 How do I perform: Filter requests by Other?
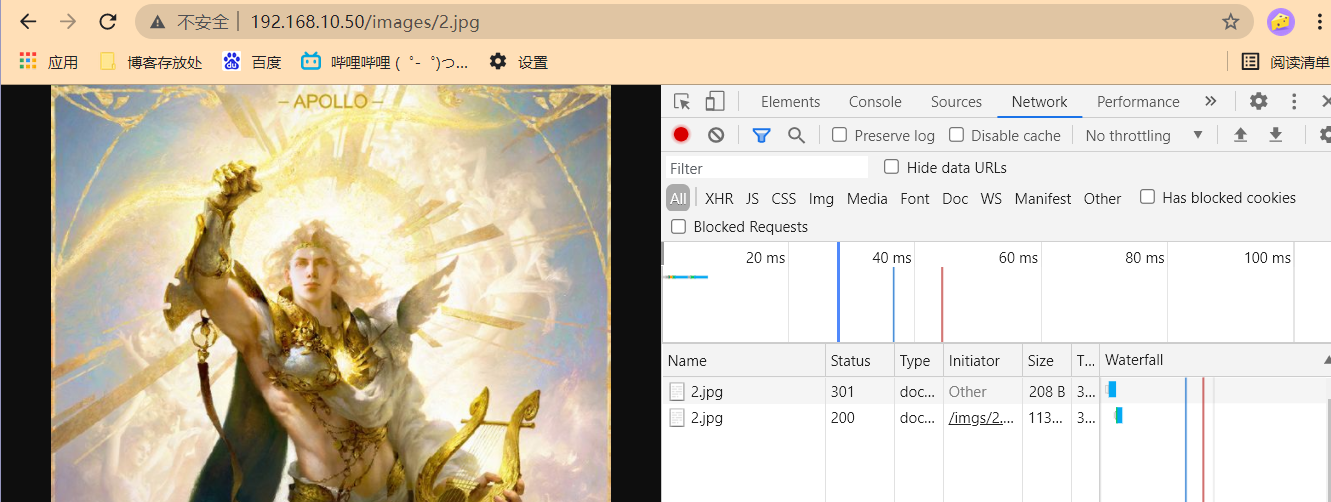click(x=1102, y=198)
